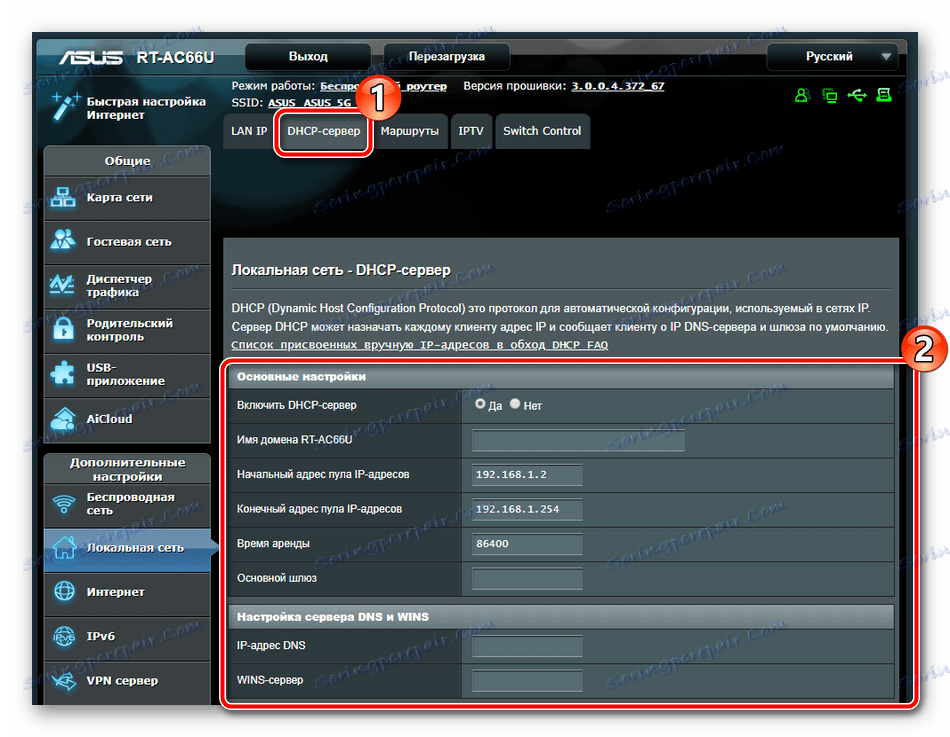This screenshot has width=950, height=737.
Task: Click the IP-адрес DNS input field
Action: 527,646
